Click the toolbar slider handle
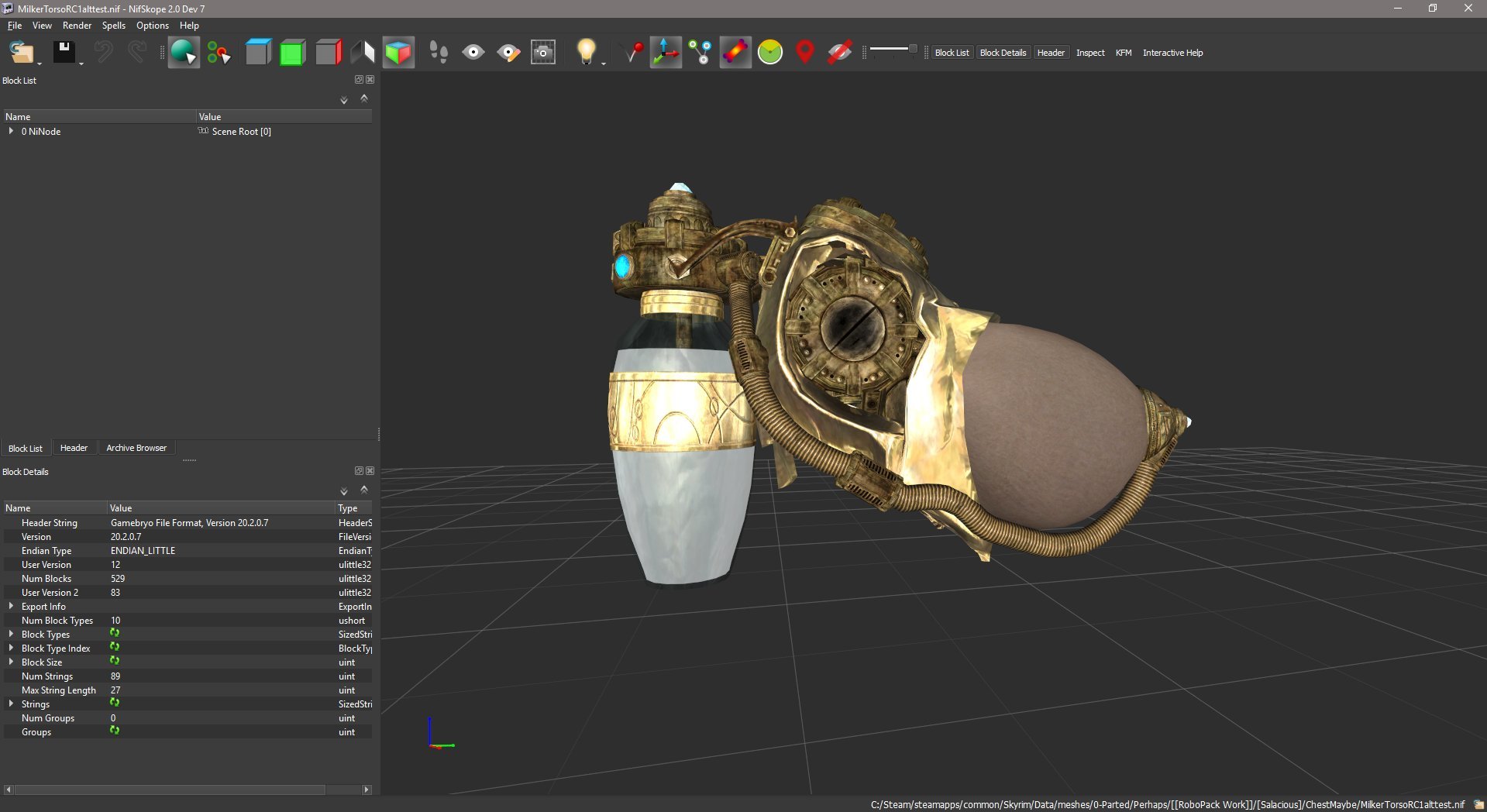The height and width of the screenshot is (812, 1487). tap(913, 49)
